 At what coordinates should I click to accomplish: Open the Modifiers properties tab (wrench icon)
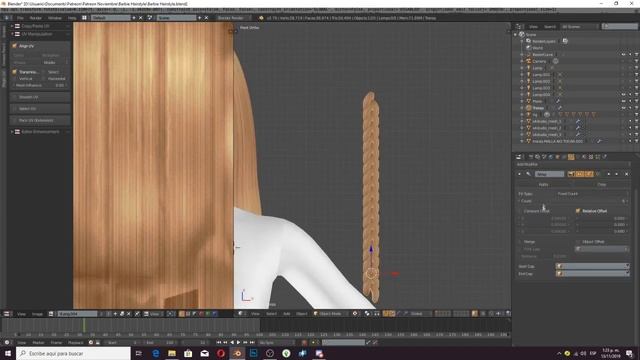coord(571,157)
